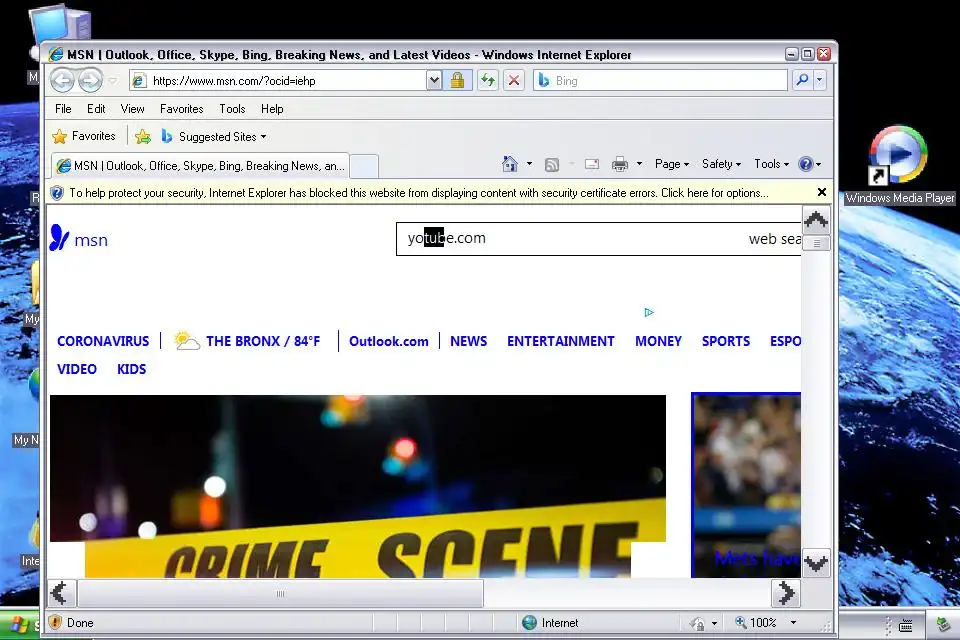The width and height of the screenshot is (960, 640).
Task: Open the Page command menu
Action: point(672,164)
